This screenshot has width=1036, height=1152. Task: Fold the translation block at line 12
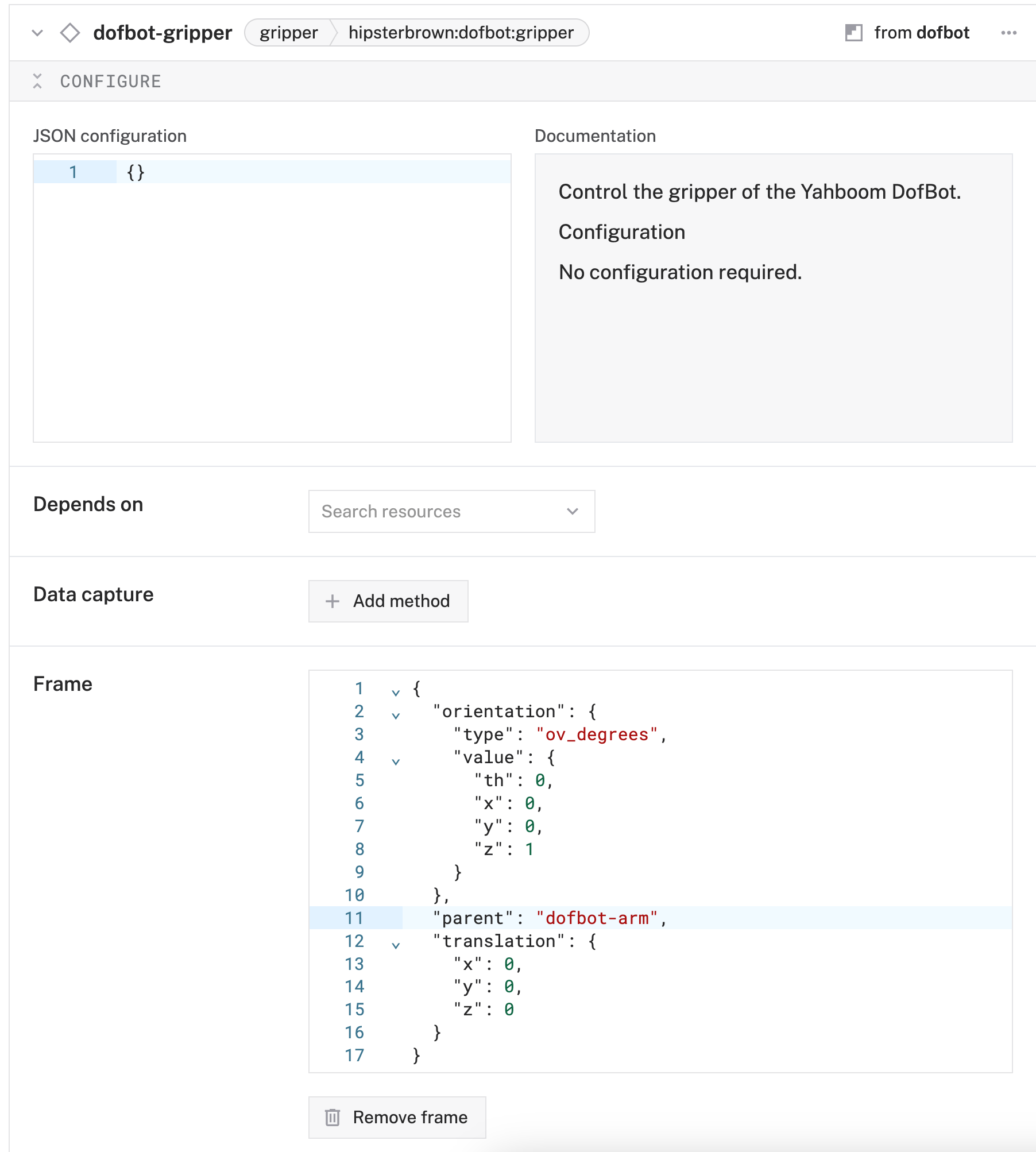pos(396,945)
